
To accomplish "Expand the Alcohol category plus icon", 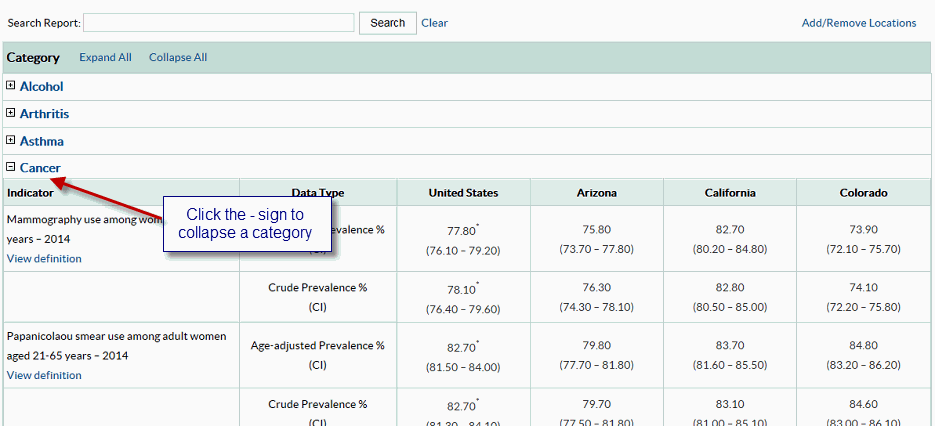I will 11,86.
